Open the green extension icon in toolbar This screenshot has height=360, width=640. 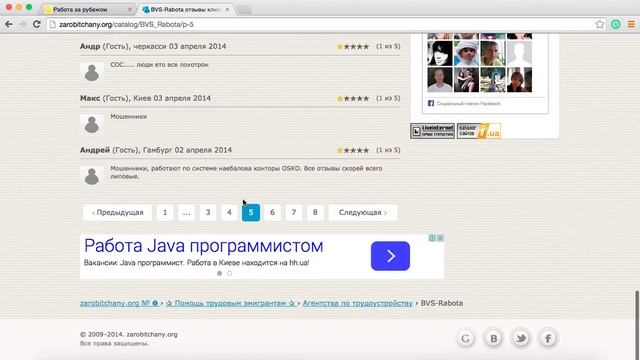(616, 24)
